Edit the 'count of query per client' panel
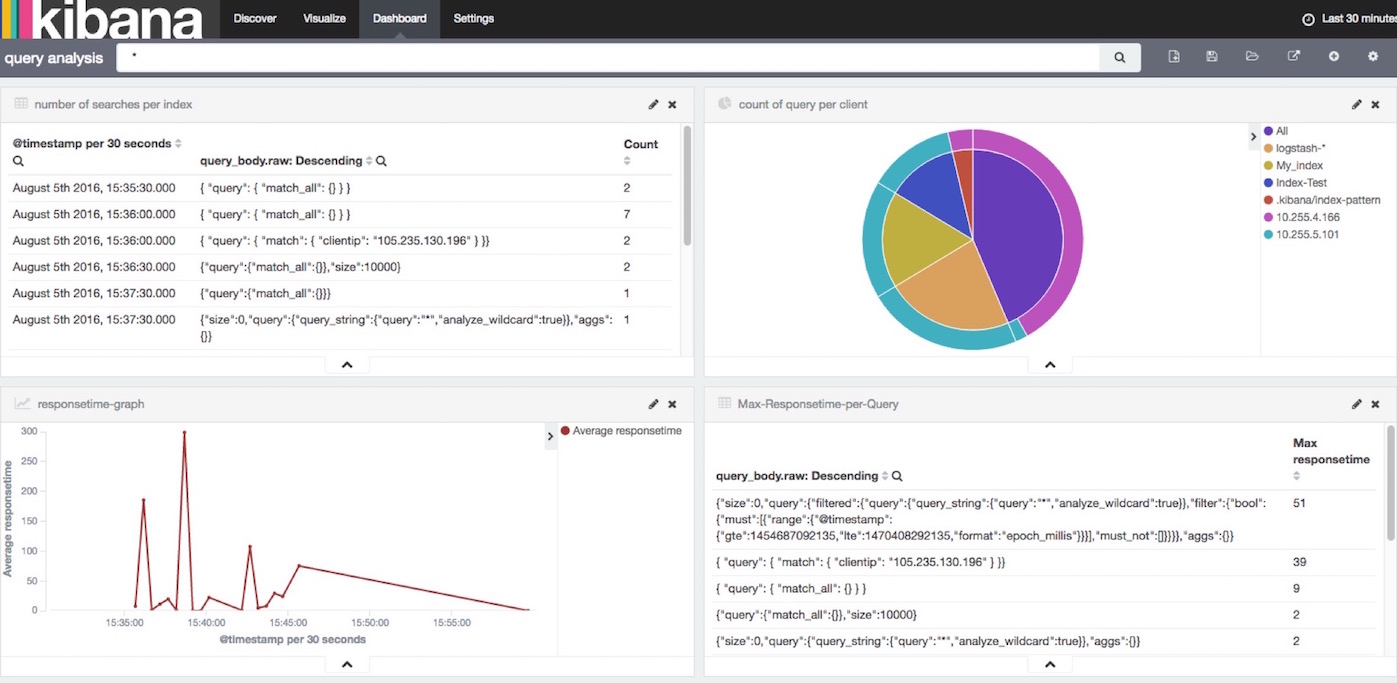The image size is (1397, 683). click(x=1356, y=105)
